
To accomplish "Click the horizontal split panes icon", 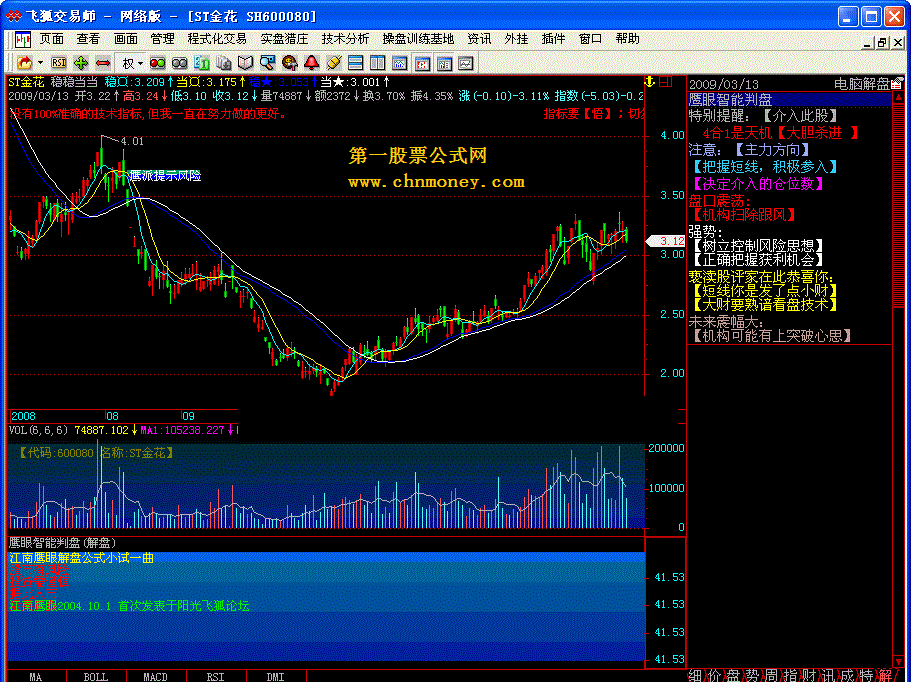I will [355, 63].
